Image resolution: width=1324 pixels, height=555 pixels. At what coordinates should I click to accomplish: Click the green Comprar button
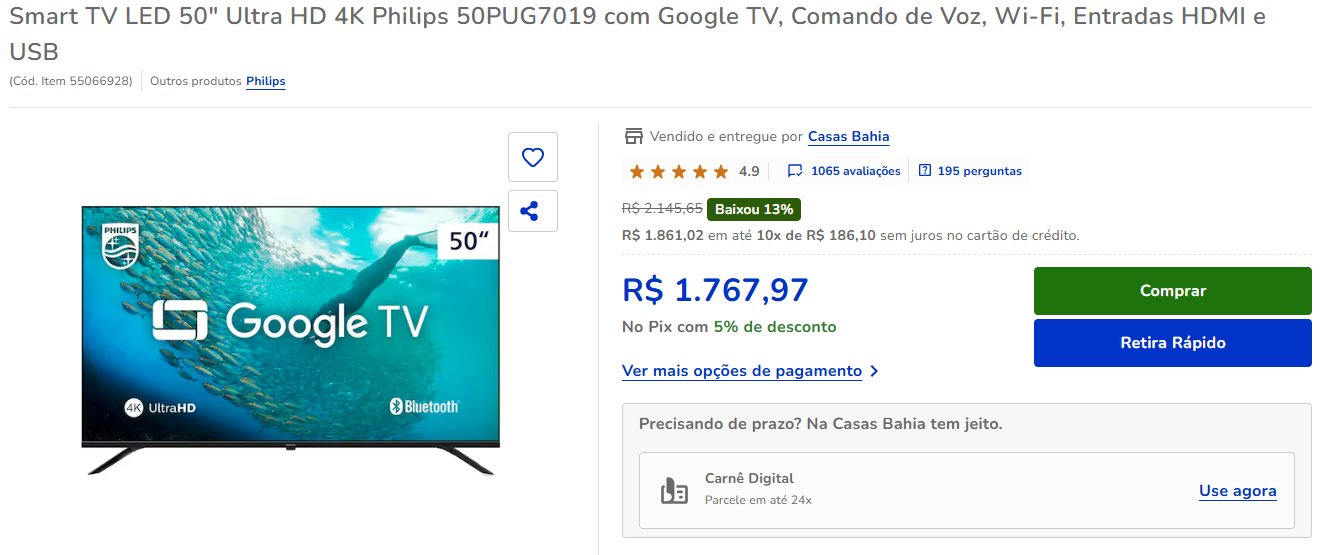tap(1173, 291)
